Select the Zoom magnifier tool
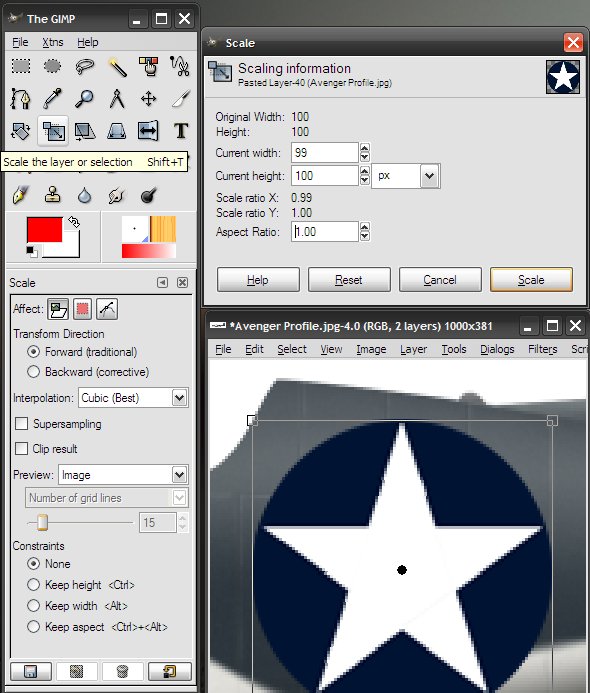The image size is (590, 693). point(84,99)
